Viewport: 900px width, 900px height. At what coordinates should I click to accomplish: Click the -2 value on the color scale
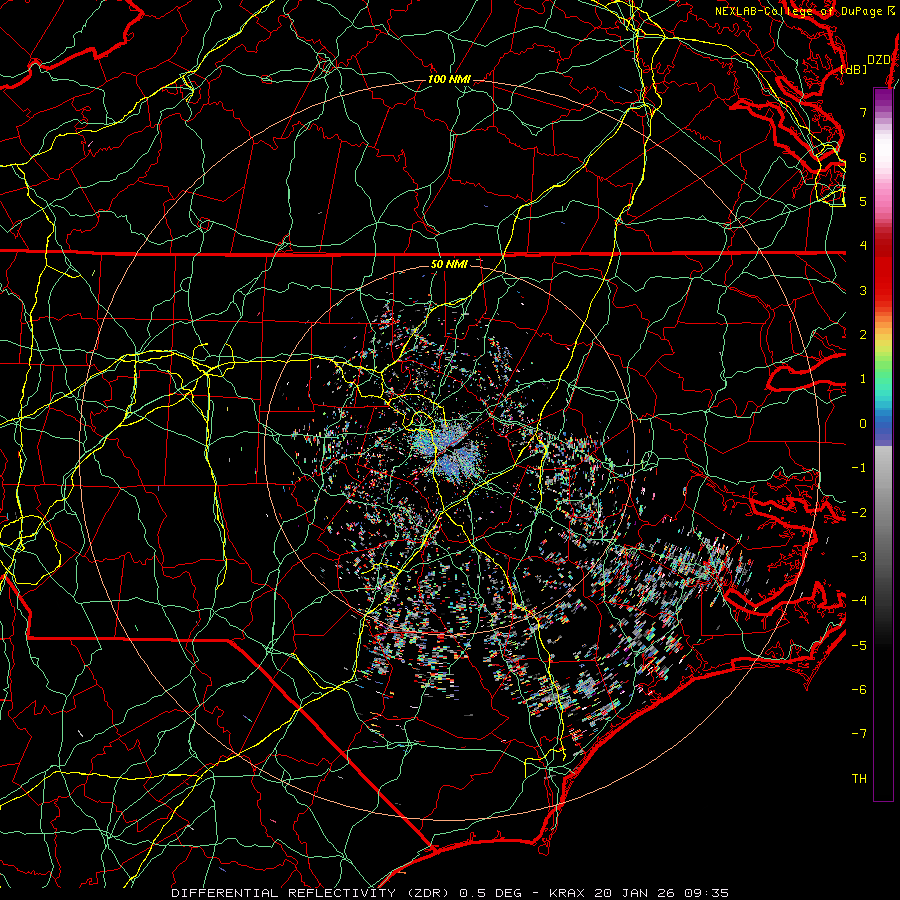pos(859,513)
